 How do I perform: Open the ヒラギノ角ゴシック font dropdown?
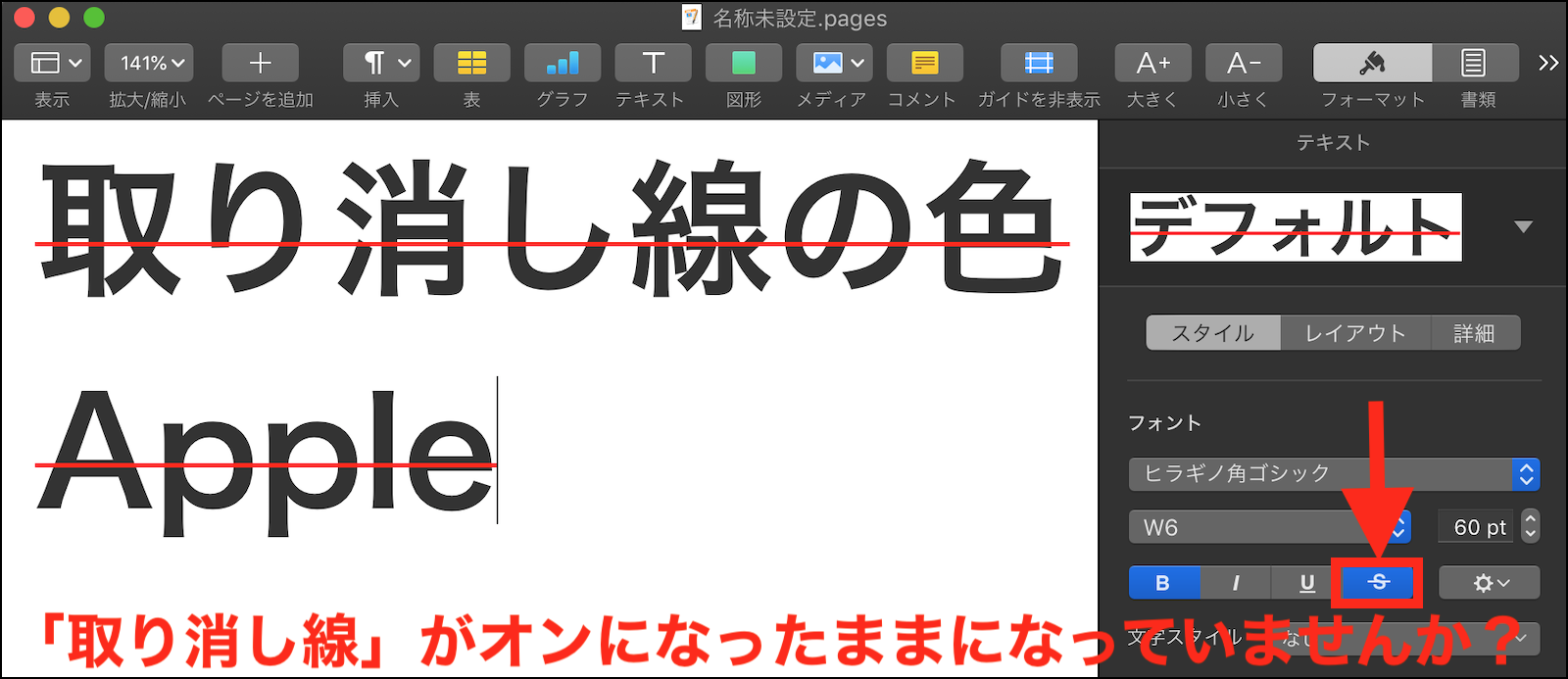point(1333,474)
